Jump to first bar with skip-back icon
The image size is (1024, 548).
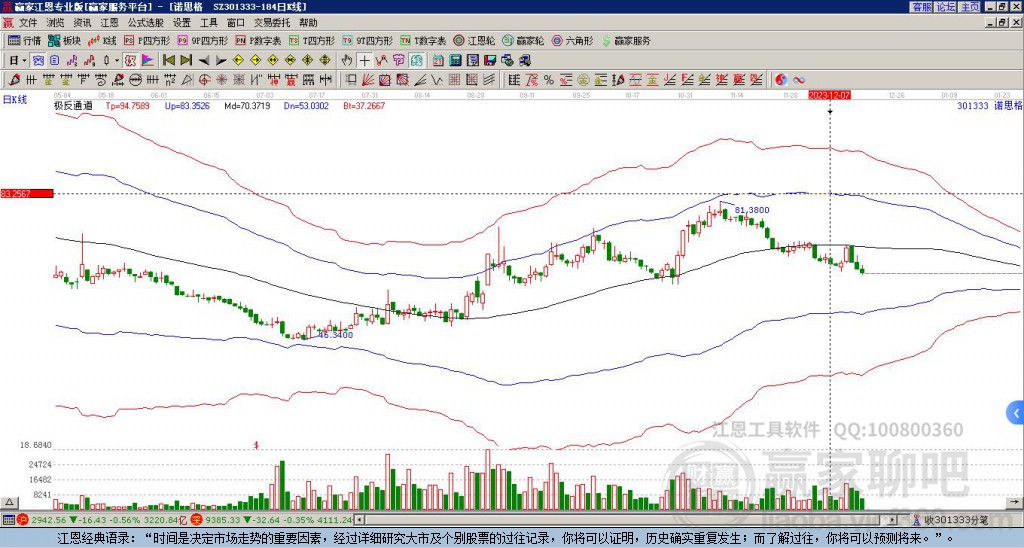[x=168, y=61]
